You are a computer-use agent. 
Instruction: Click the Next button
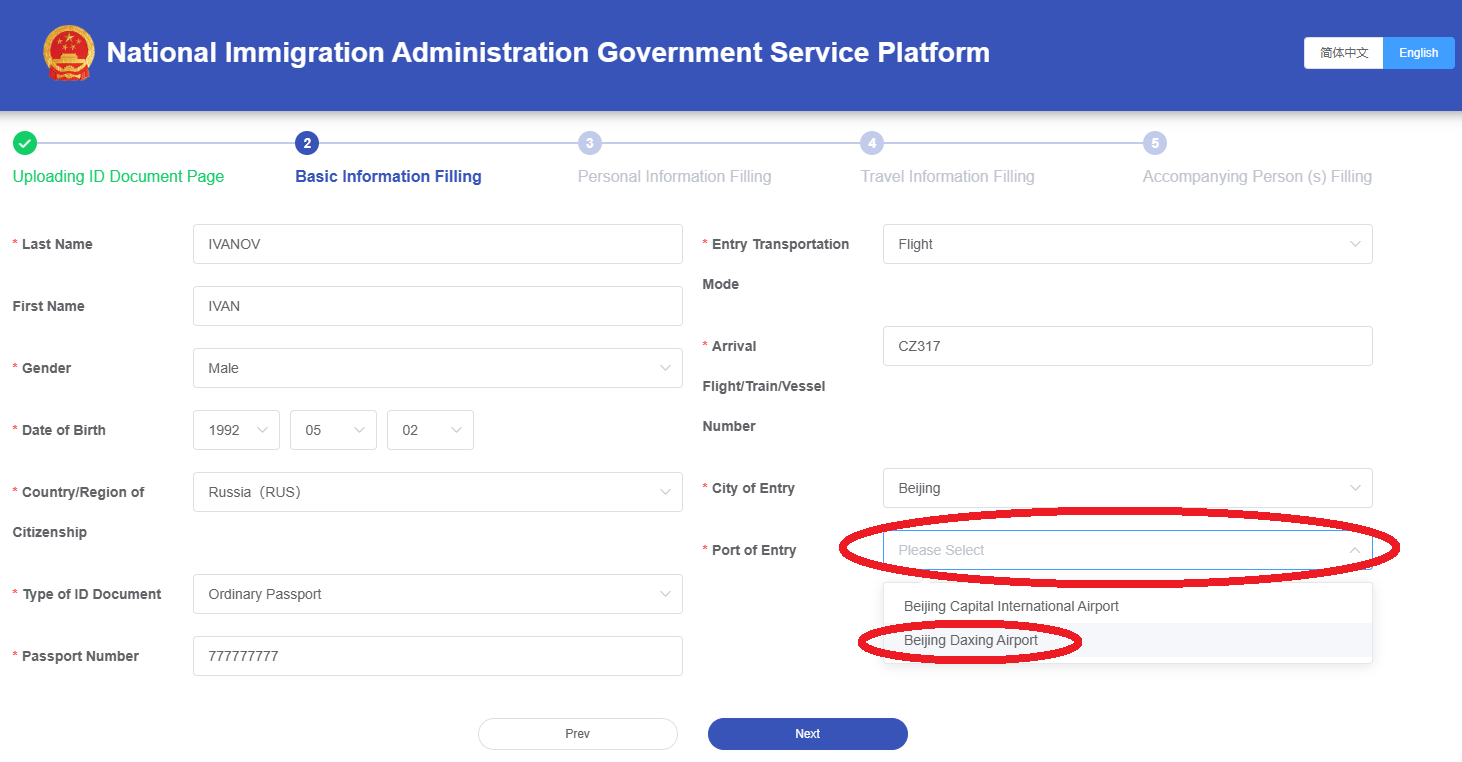click(807, 734)
